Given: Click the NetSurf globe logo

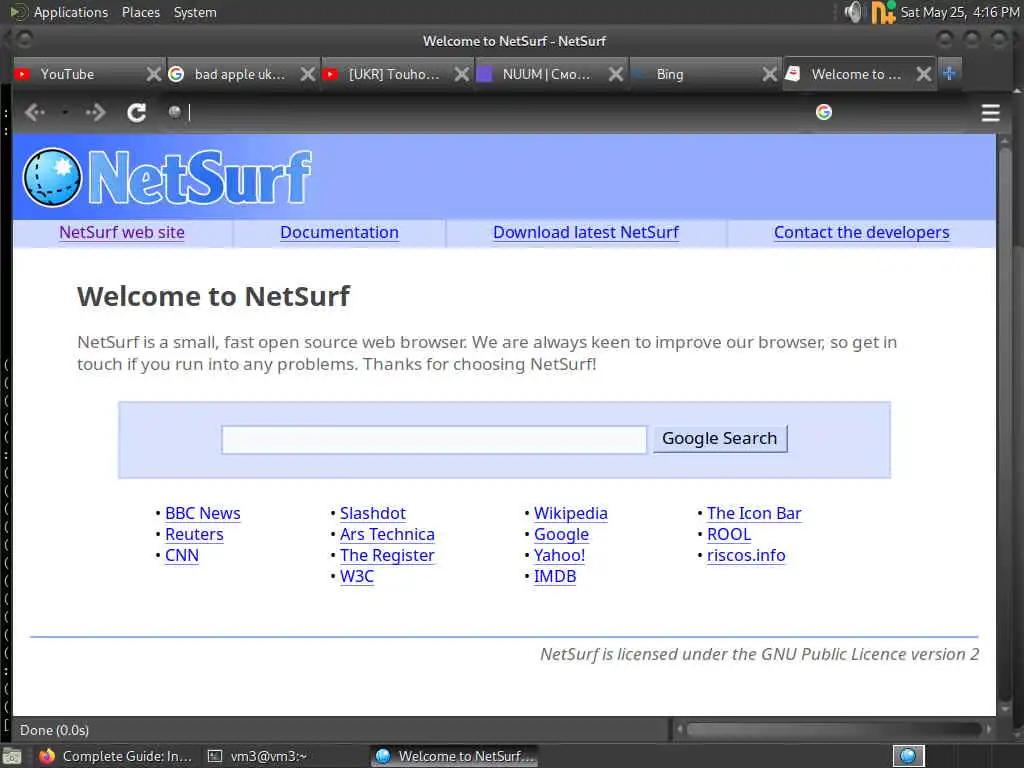Looking at the screenshot, I should coord(52,178).
